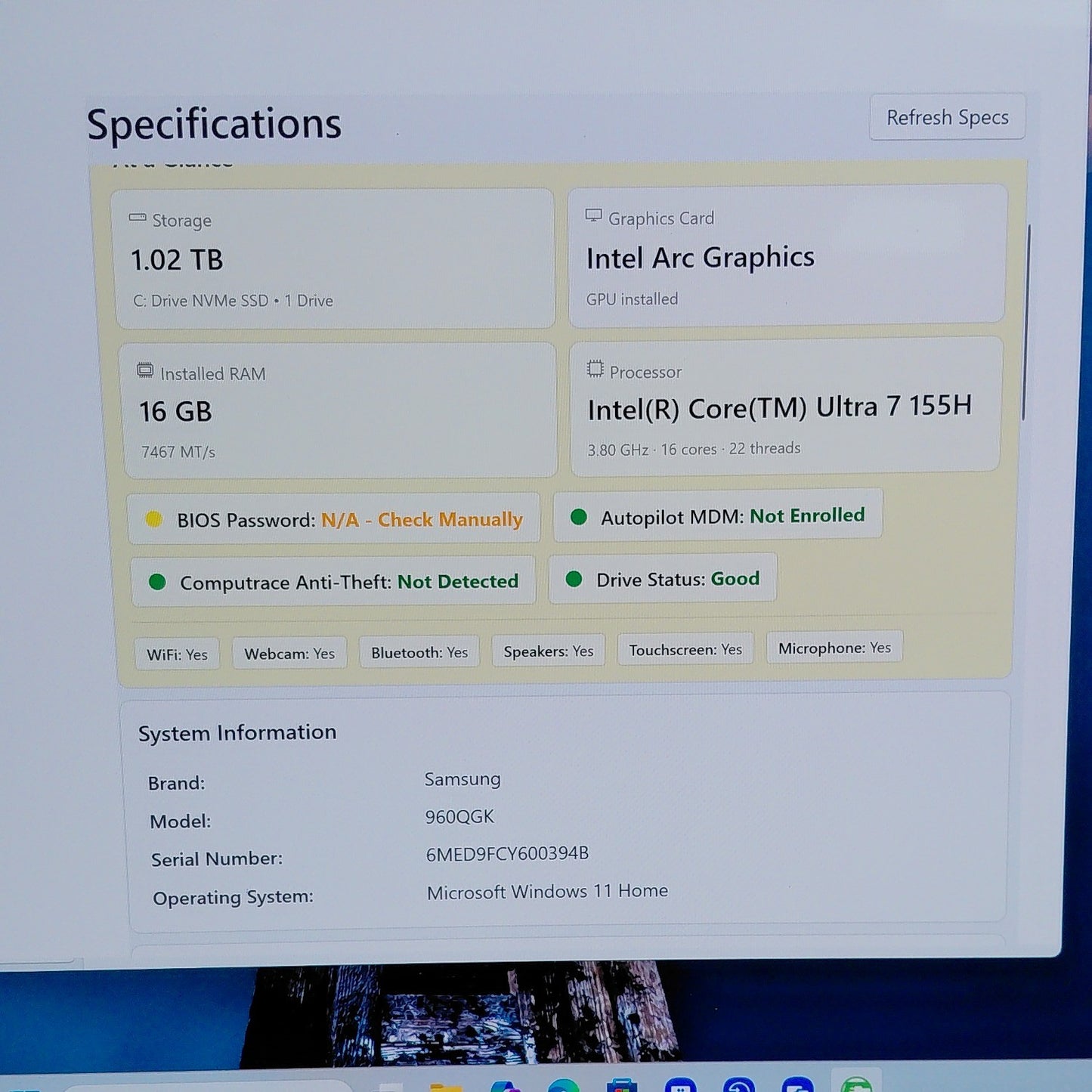Screen dimensions: 1092x1092
Task: Click the Brand: label
Action: [177, 783]
